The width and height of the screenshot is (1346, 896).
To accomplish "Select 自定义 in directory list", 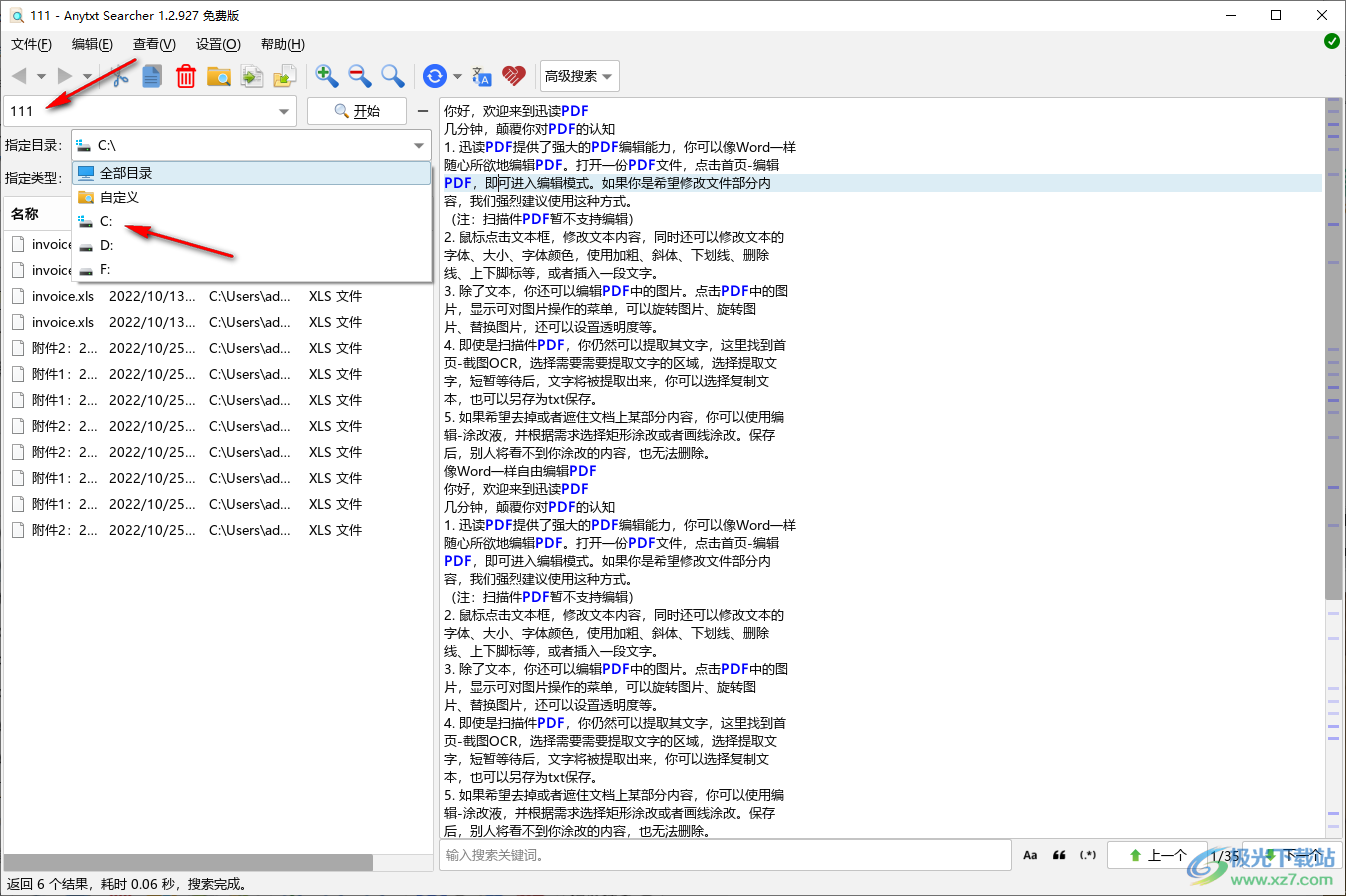I will pyautogui.click(x=252, y=197).
